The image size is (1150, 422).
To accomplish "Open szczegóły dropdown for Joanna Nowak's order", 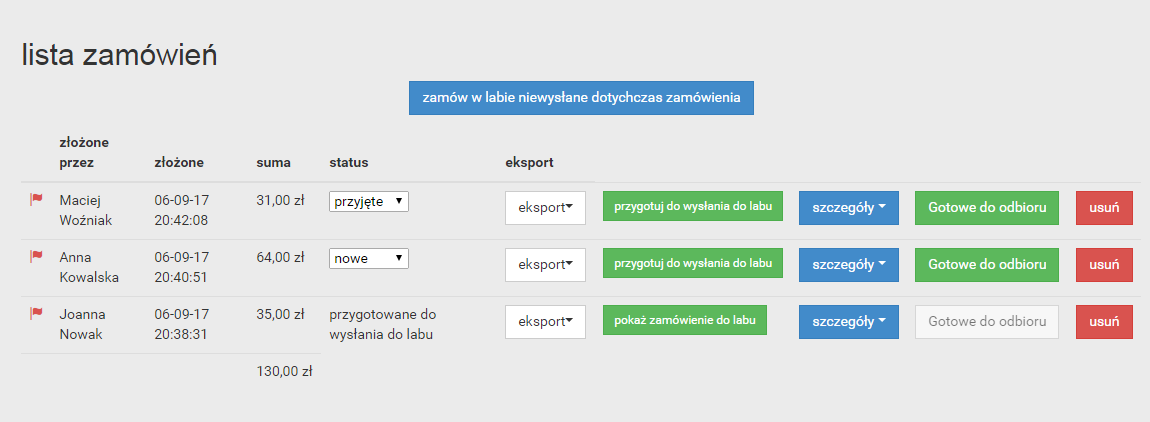I will coord(849,322).
